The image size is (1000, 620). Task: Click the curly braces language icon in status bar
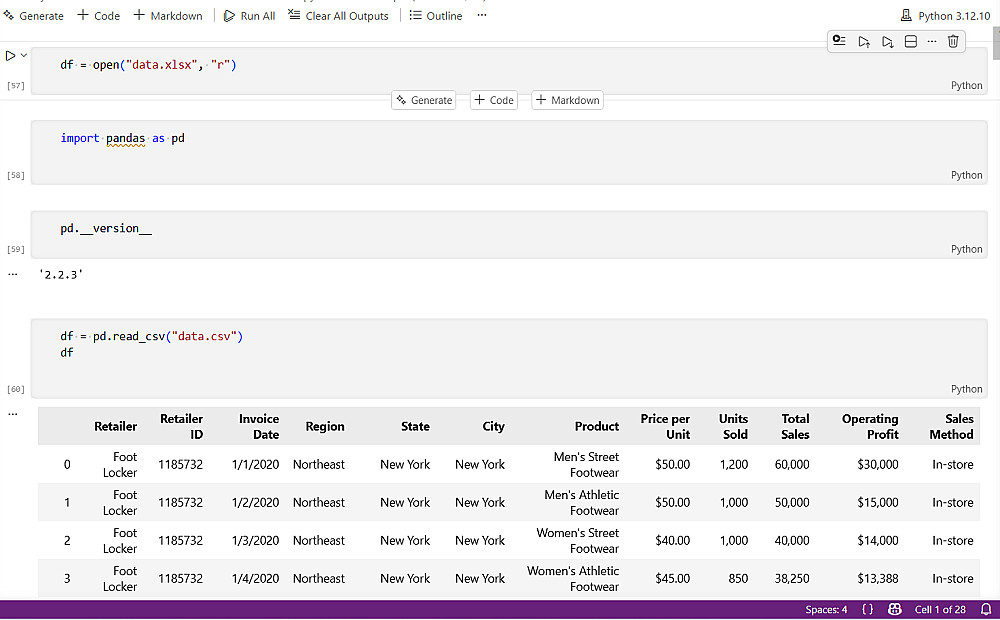click(867, 610)
